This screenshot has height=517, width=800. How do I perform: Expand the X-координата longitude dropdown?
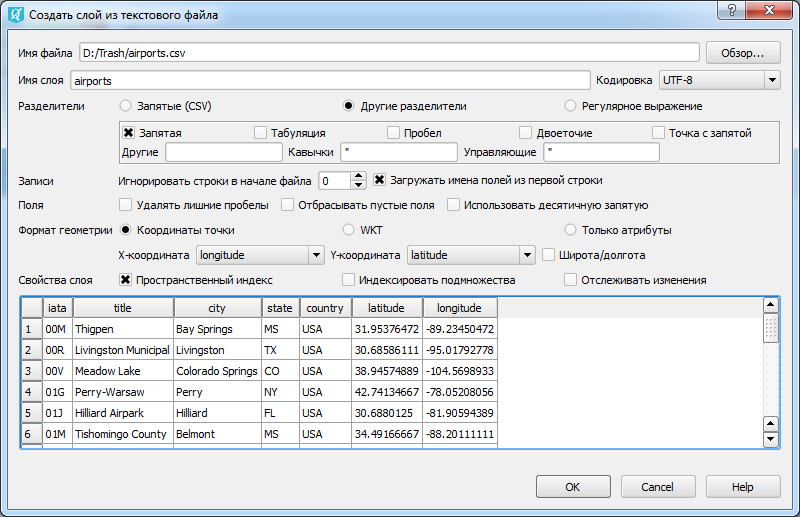coord(260,255)
